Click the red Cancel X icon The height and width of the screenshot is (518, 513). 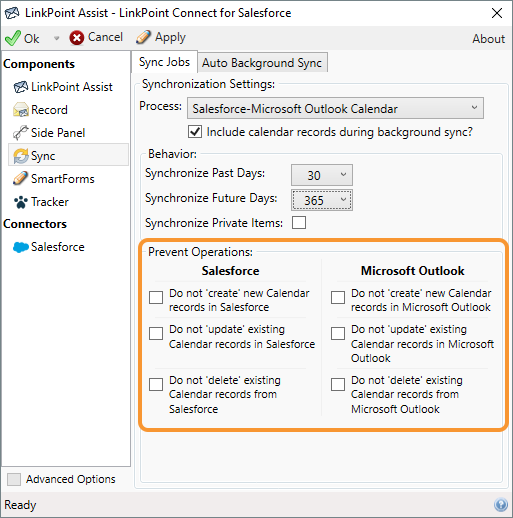(77, 38)
